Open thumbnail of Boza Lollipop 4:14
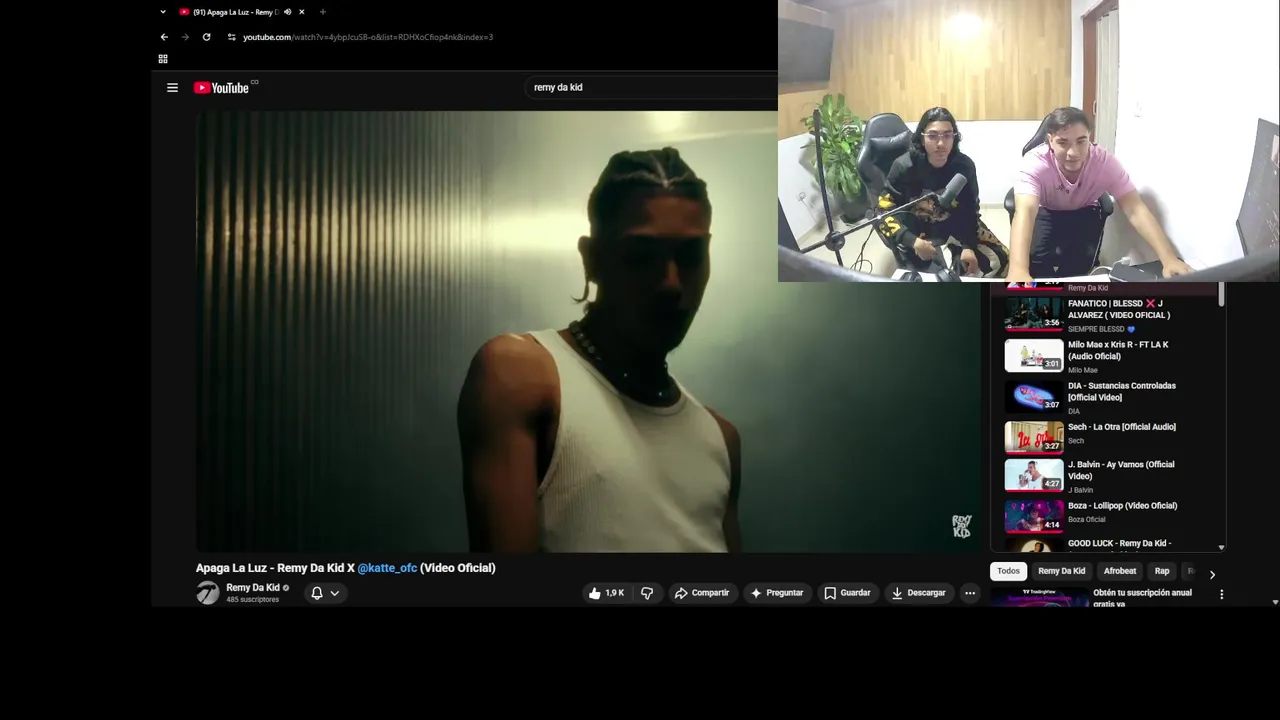1280x720 pixels. click(x=1034, y=516)
